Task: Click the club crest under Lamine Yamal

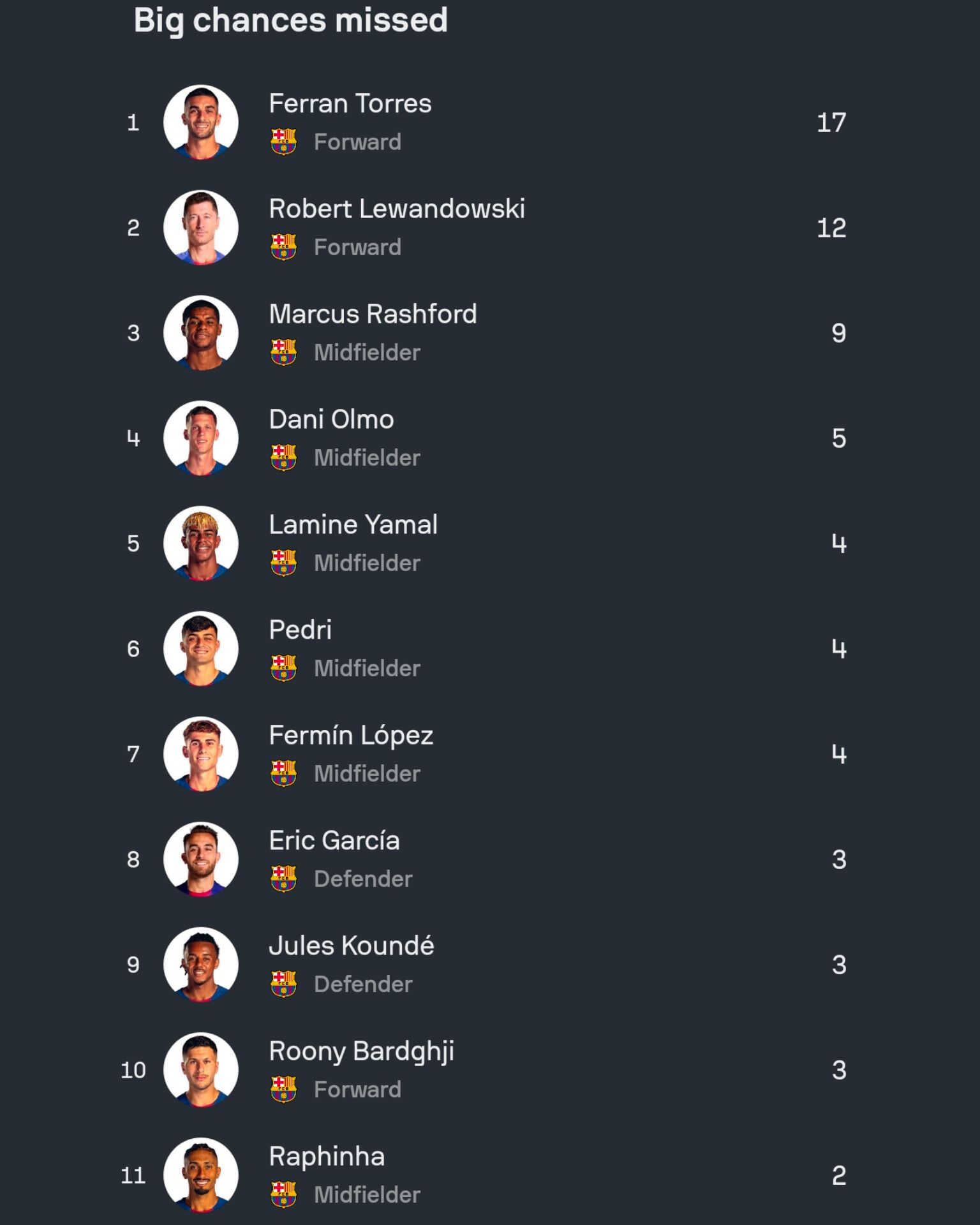Action: (283, 563)
